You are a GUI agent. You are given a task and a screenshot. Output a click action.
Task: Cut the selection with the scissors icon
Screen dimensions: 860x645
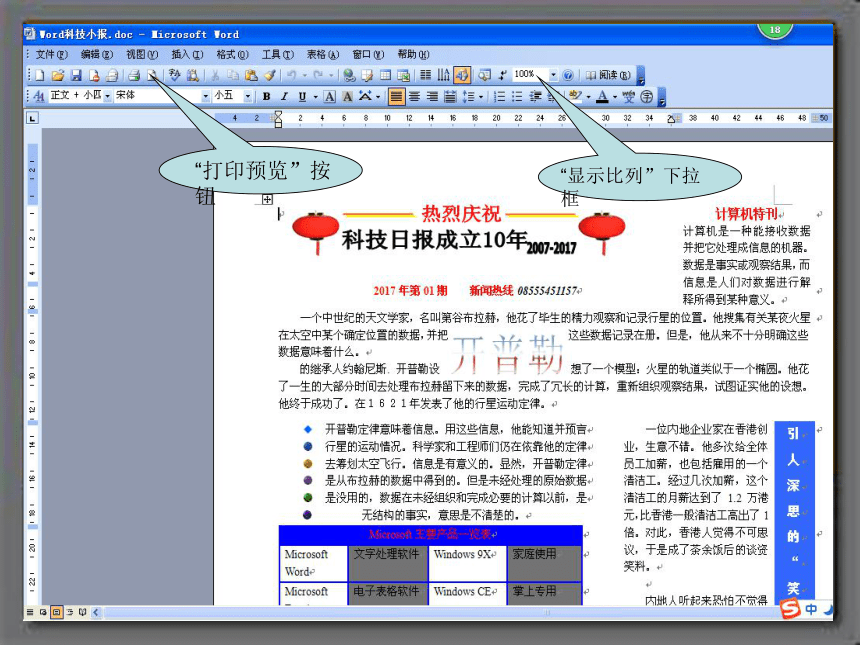tap(216, 75)
